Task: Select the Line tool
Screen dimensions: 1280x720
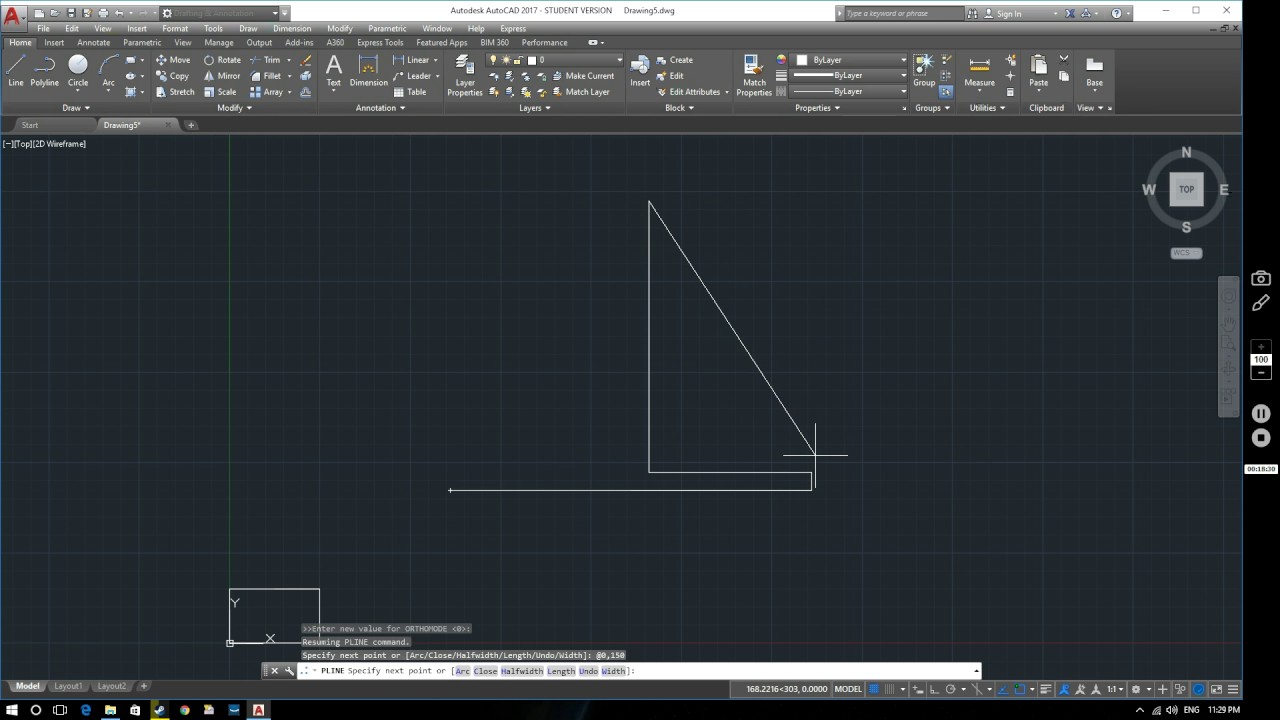Action: tap(16, 70)
